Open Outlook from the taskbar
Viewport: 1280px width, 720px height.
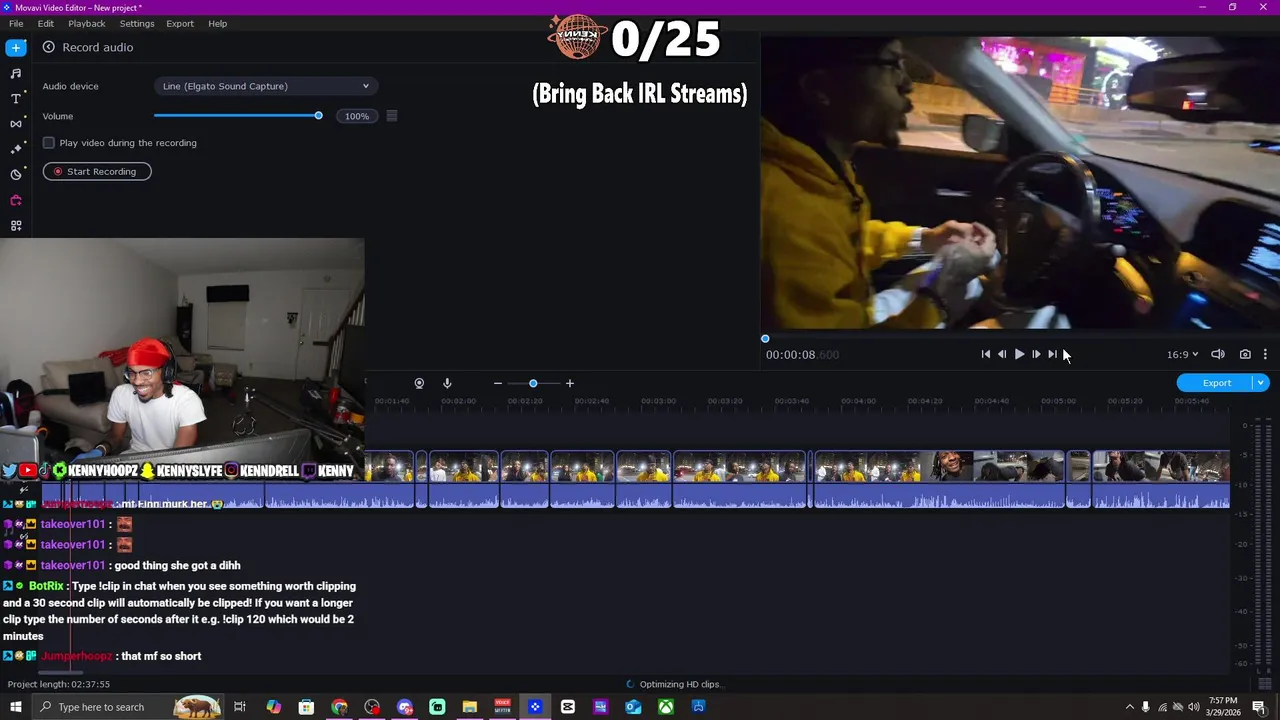click(x=633, y=707)
